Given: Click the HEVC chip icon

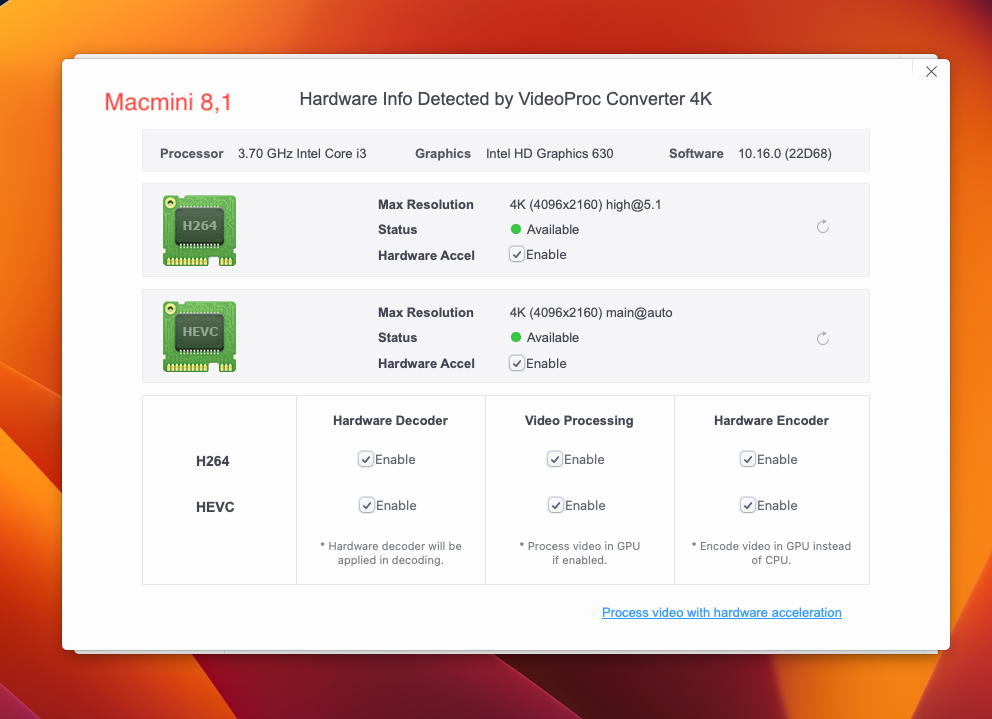Looking at the screenshot, I should 199,336.
